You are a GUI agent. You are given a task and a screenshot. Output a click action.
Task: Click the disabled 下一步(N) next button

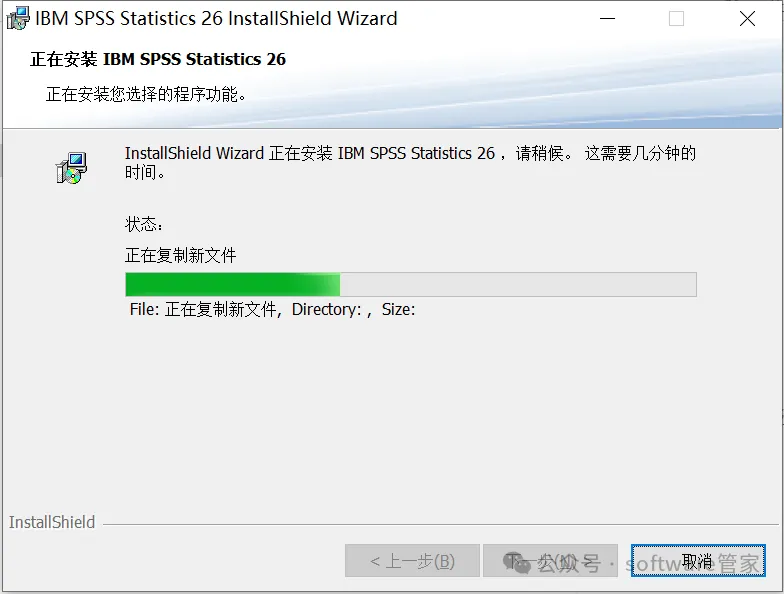point(550,560)
